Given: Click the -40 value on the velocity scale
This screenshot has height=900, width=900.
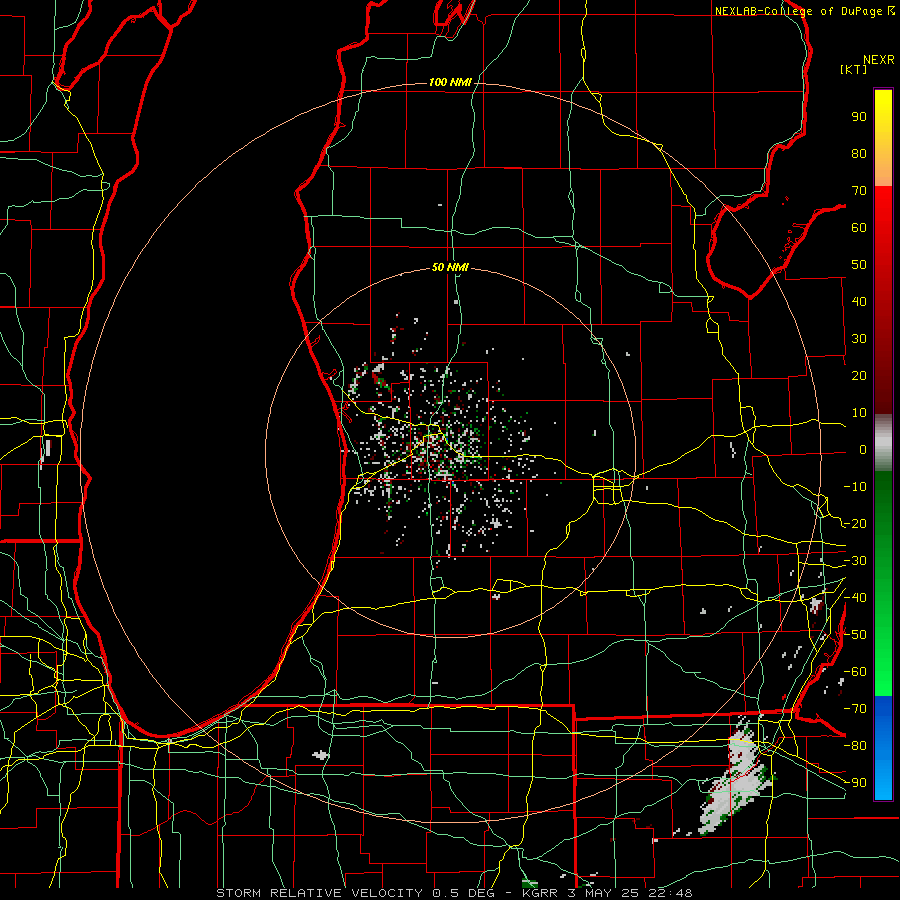Looking at the screenshot, I should click(855, 598).
